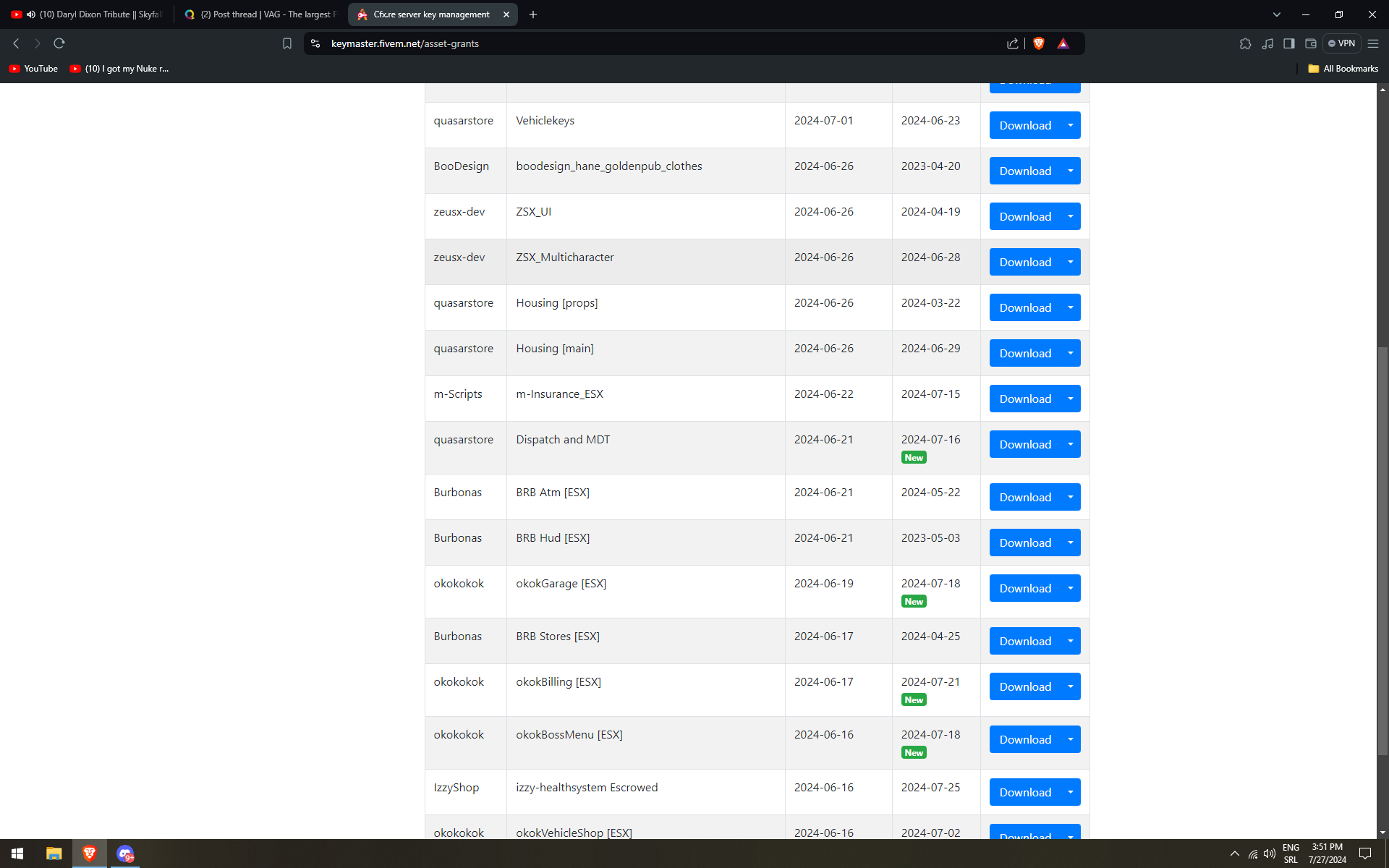This screenshot has width=1389, height=868.
Task: Open the network status tray icon
Action: pos(1253,854)
